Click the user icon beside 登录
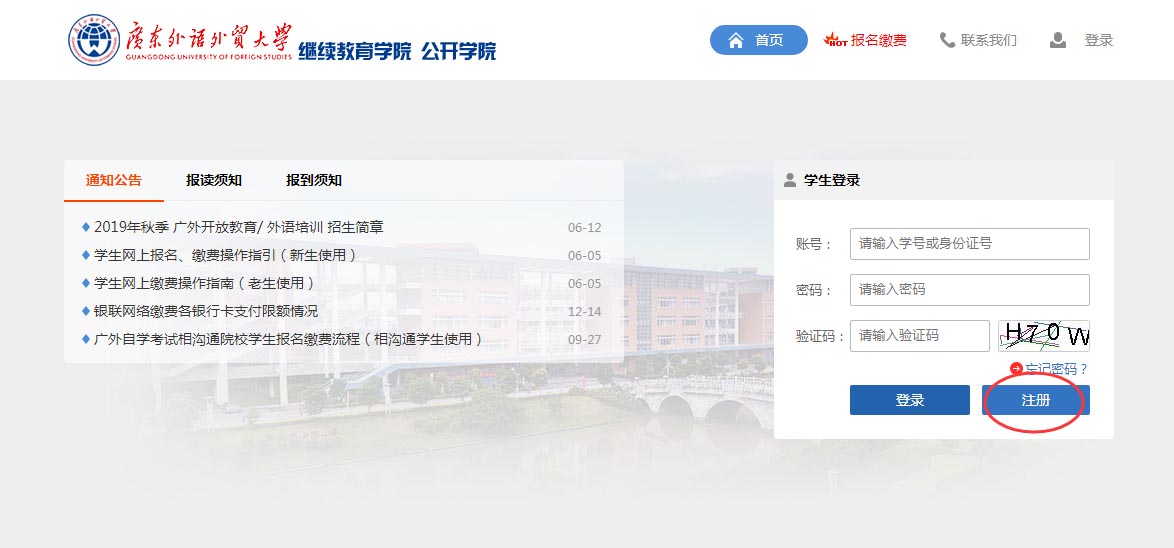 [1058, 41]
